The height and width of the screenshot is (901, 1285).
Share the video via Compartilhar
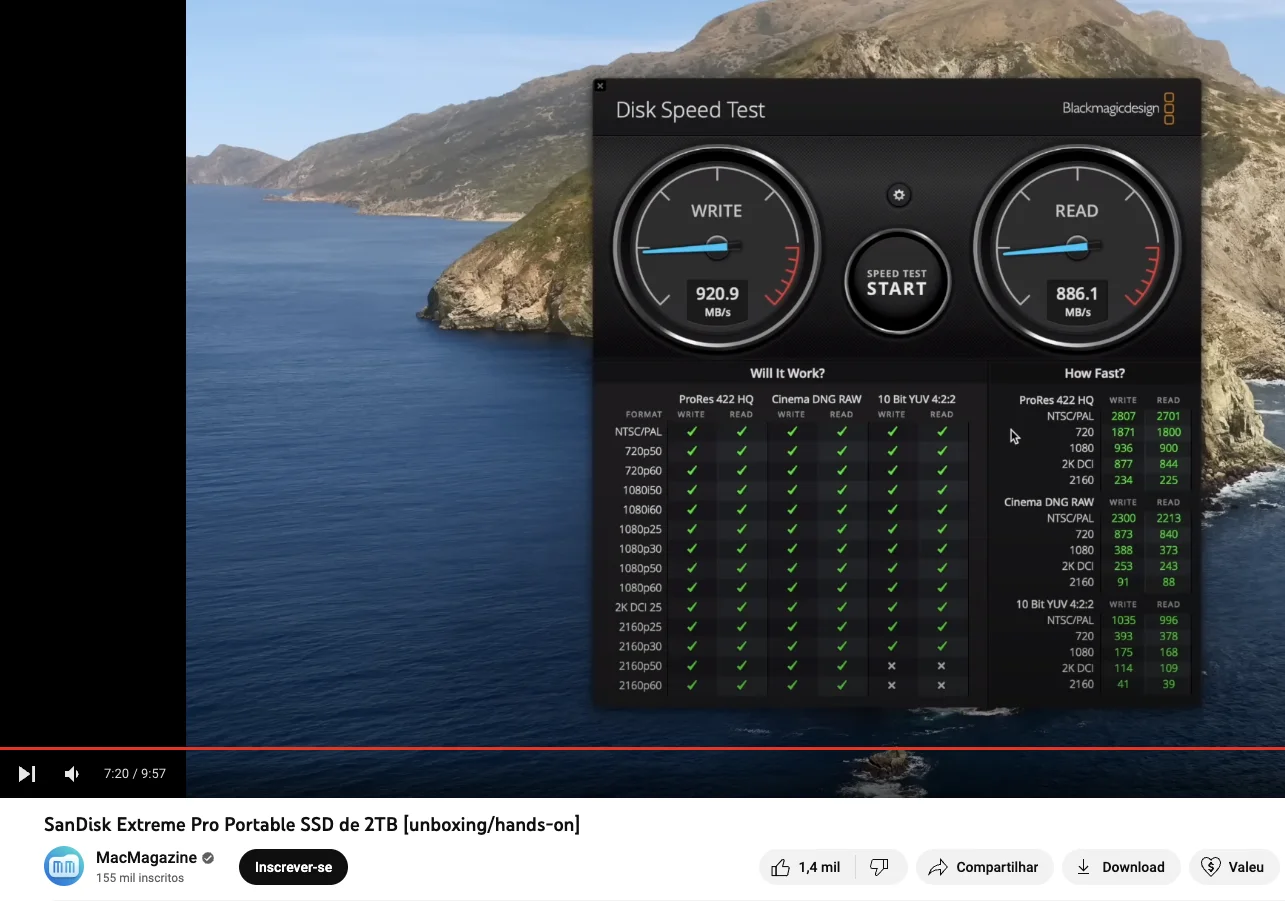coord(984,867)
